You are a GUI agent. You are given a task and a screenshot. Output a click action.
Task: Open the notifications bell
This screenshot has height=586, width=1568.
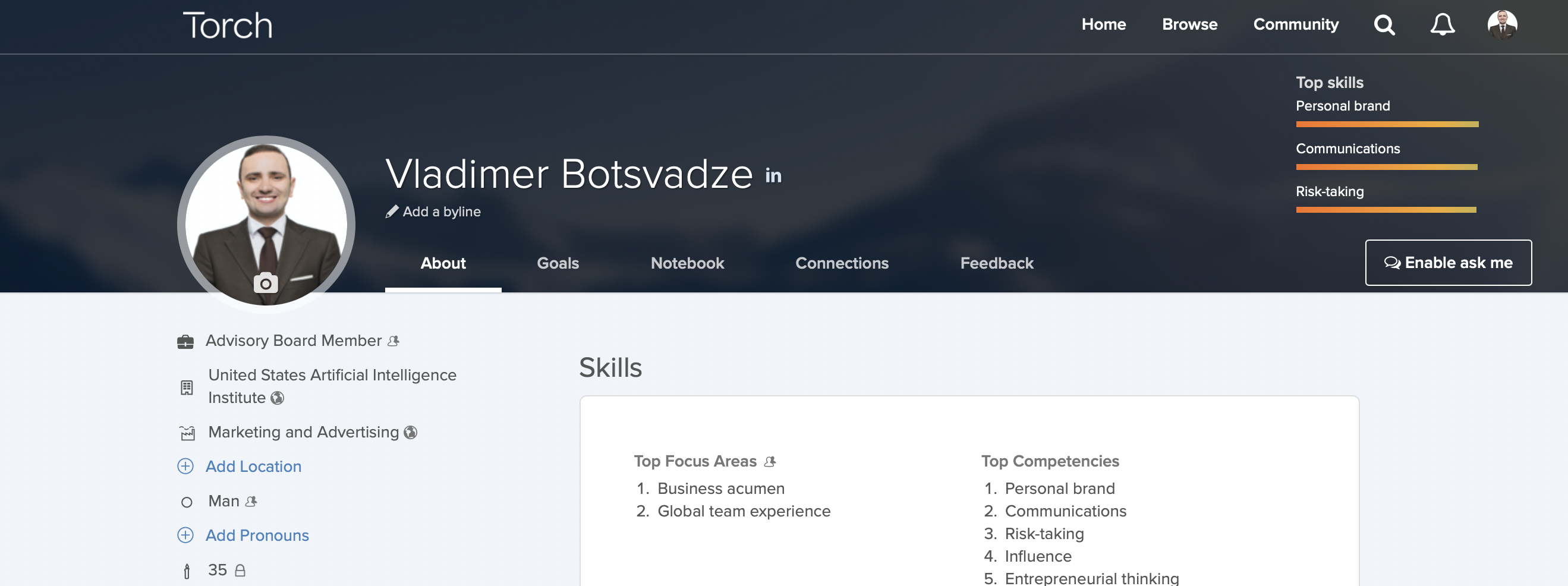(1442, 25)
